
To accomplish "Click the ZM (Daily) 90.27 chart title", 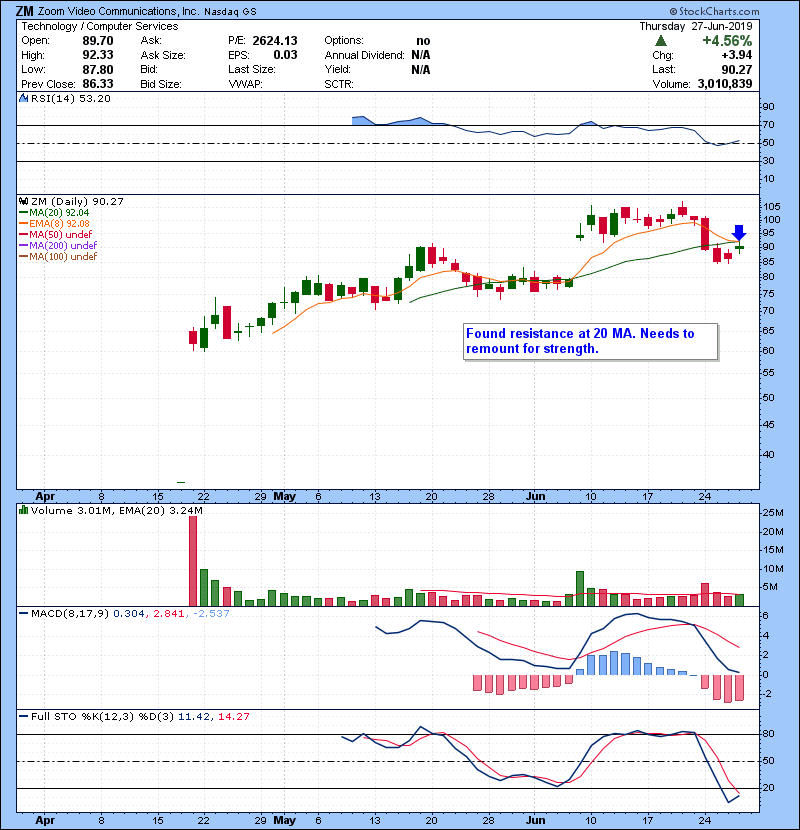I will pos(77,202).
